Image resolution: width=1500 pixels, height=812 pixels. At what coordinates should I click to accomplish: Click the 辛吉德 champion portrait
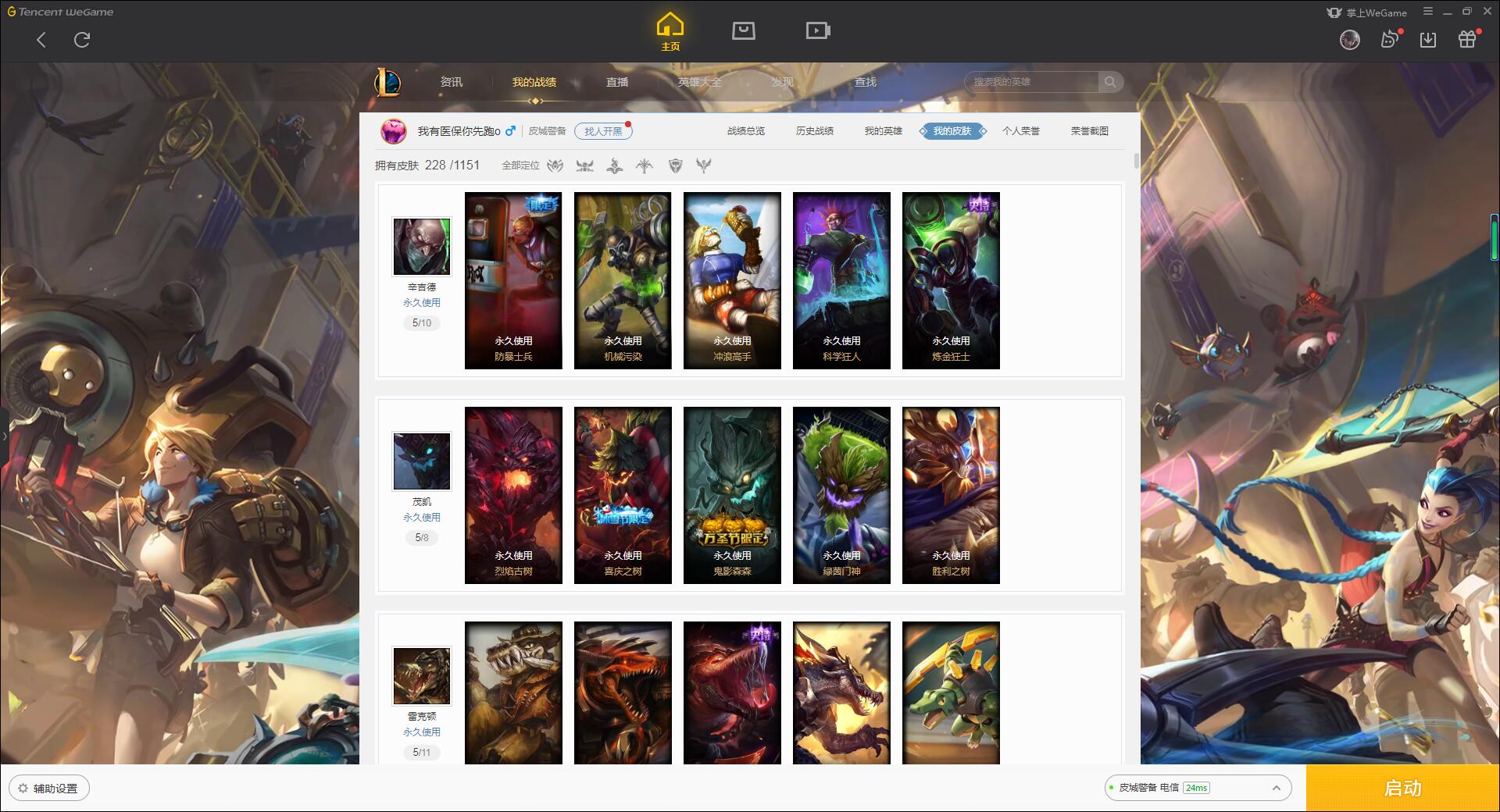[x=422, y=247]
